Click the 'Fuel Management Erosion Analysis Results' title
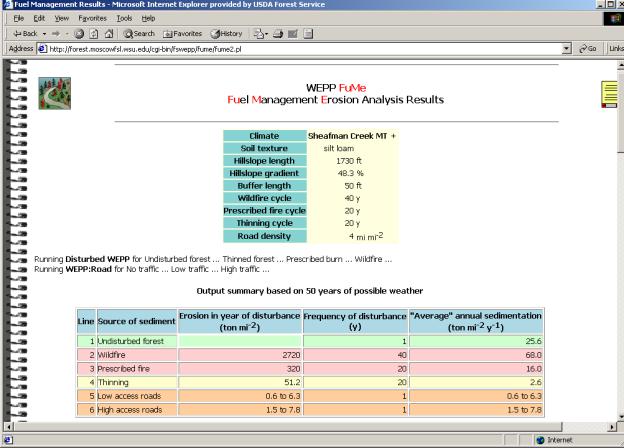This screenshot has height=448, width=624. [x=335, y=100]
